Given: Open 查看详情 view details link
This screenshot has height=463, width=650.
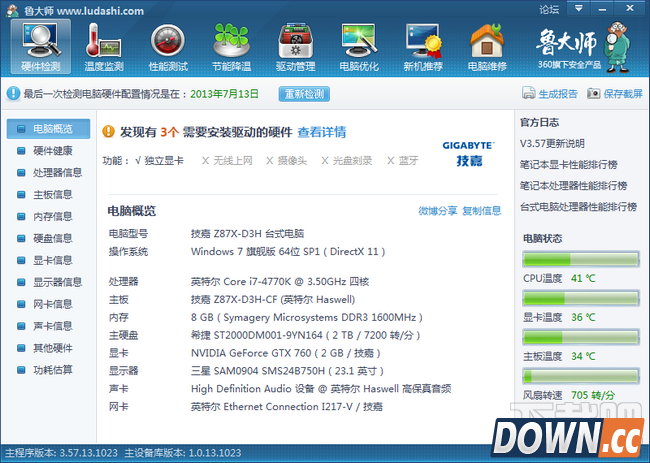Looking at the screenshot, I should click(322, 132).
